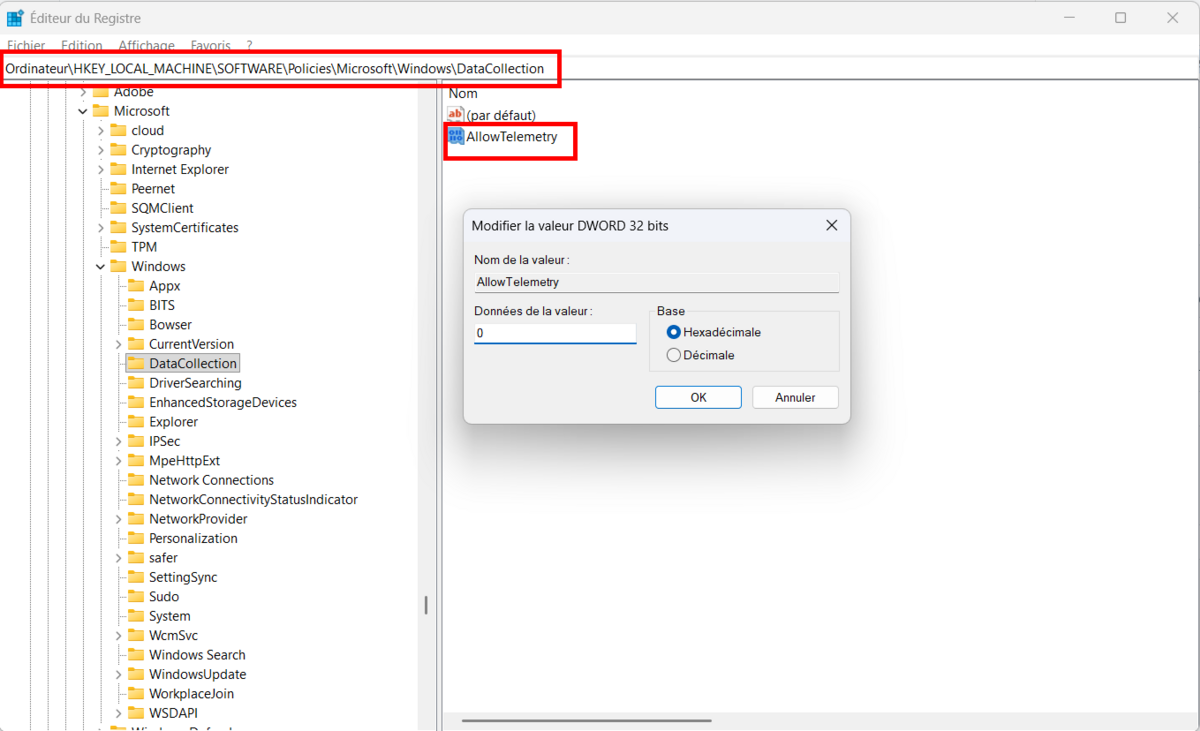
Task: Click the Sudo folder icon
Action: (135, 597)
